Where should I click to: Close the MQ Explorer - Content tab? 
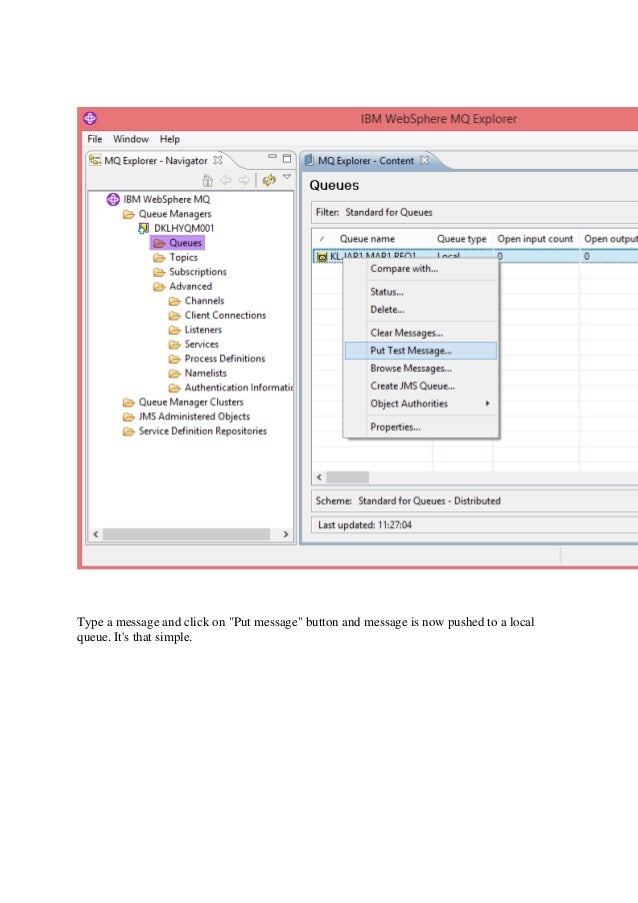click(x=424, y=160)
